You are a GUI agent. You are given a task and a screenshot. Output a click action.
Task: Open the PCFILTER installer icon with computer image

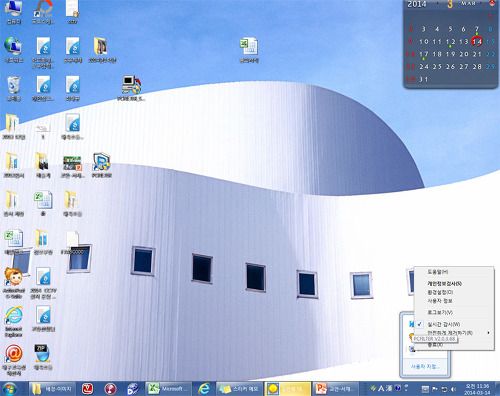[131, 88]
